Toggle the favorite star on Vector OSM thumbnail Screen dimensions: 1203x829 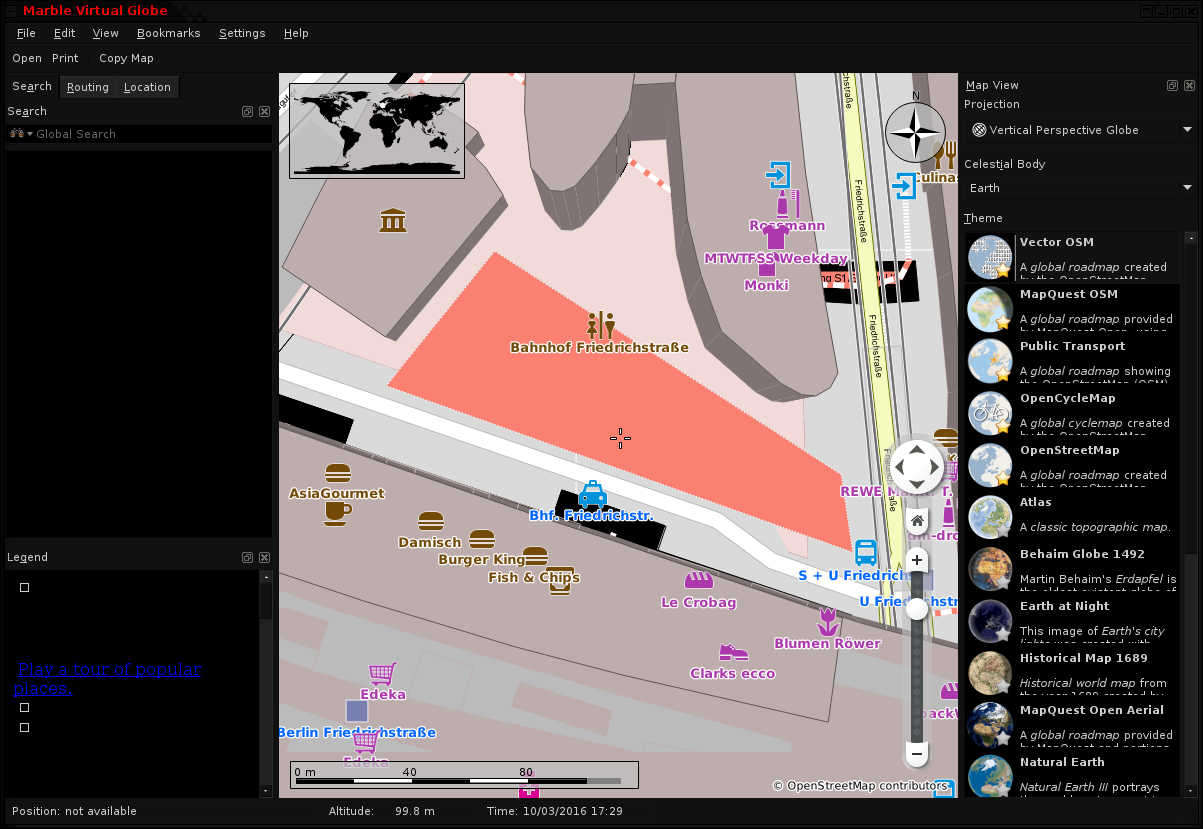click(x=1002, y=270)
